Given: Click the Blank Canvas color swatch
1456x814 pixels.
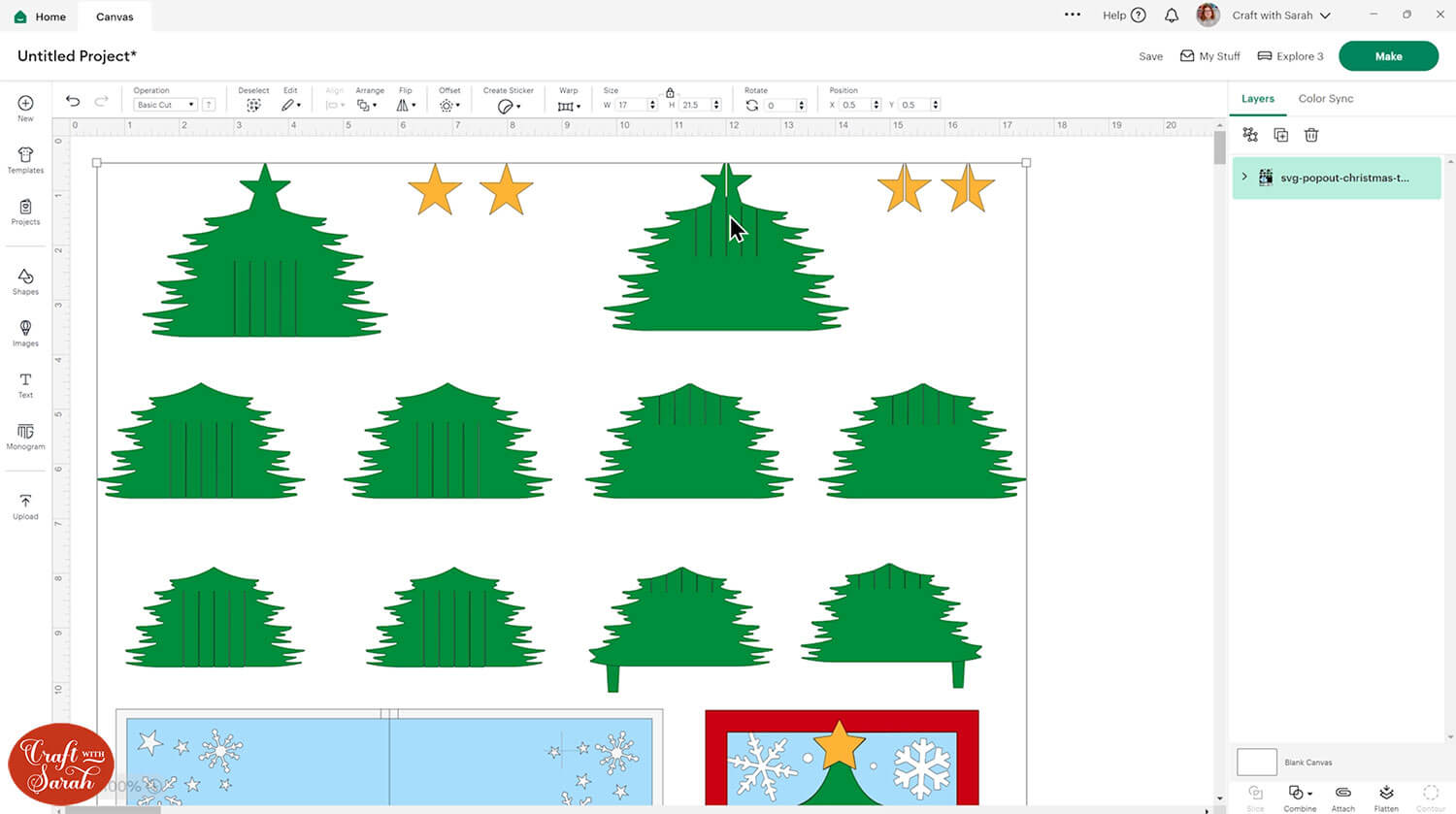Looking at the screenshot, I should pos(1256,762).
